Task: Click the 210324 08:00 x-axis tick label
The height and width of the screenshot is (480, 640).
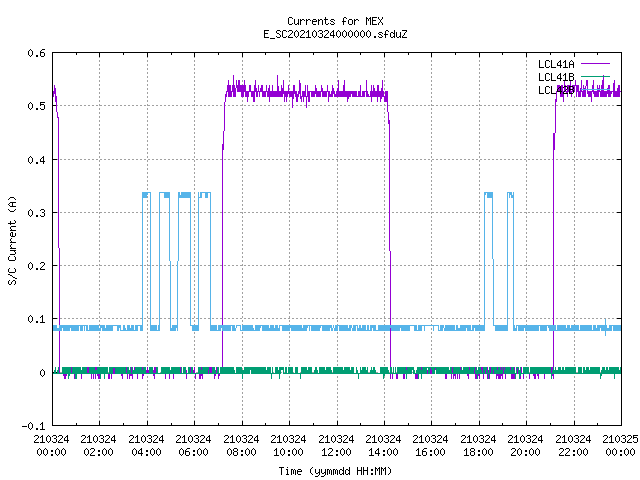Action: coord(241,446)
